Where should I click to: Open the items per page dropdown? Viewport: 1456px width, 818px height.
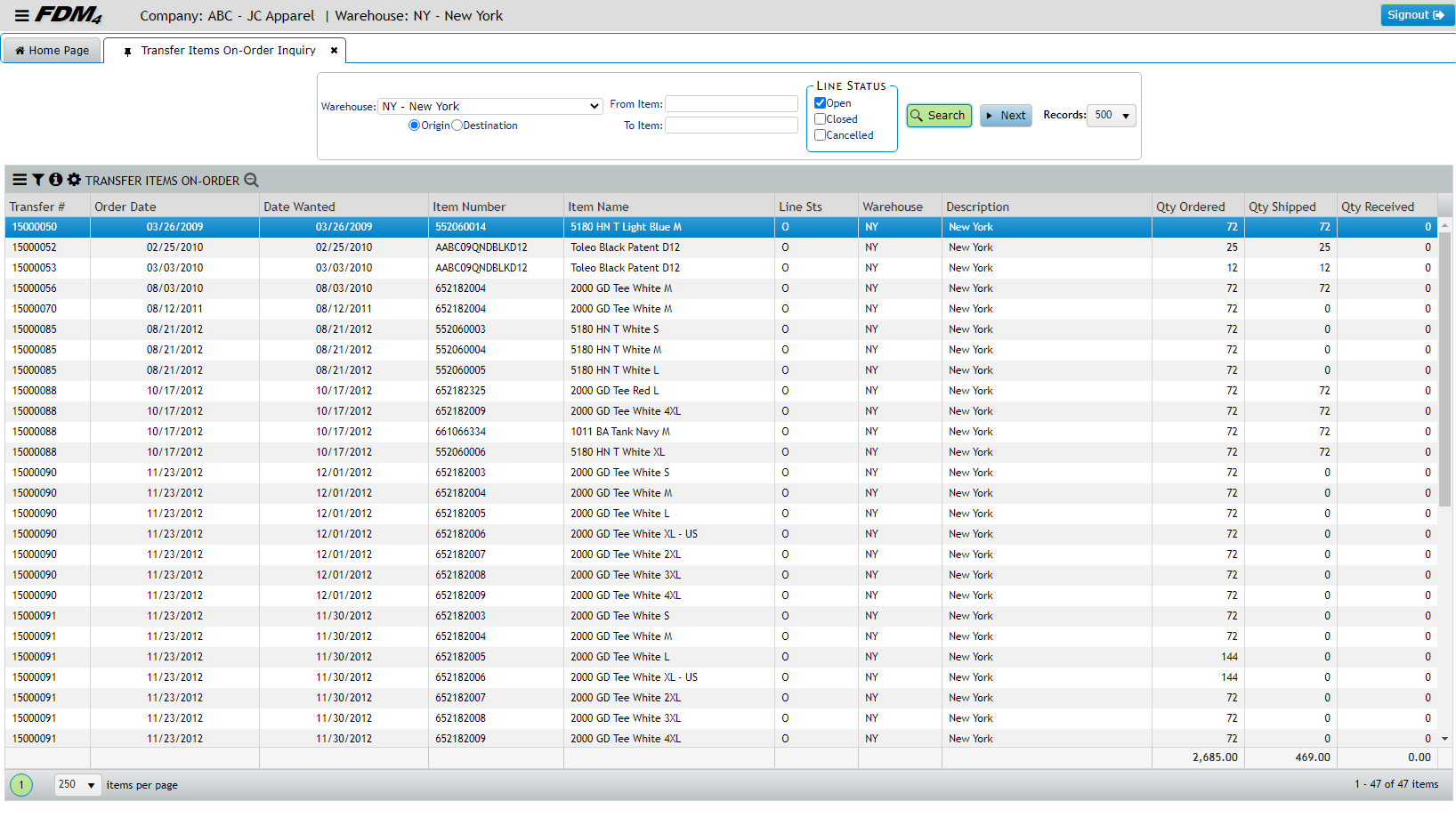tap(77, 785)
